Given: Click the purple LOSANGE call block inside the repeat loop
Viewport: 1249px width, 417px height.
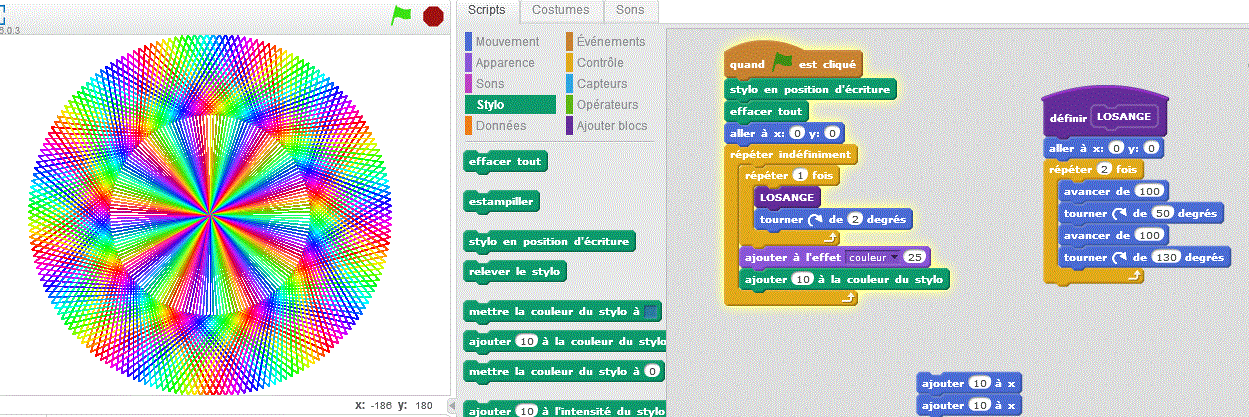Looking at the screenshot, I should tap(787, 197).
